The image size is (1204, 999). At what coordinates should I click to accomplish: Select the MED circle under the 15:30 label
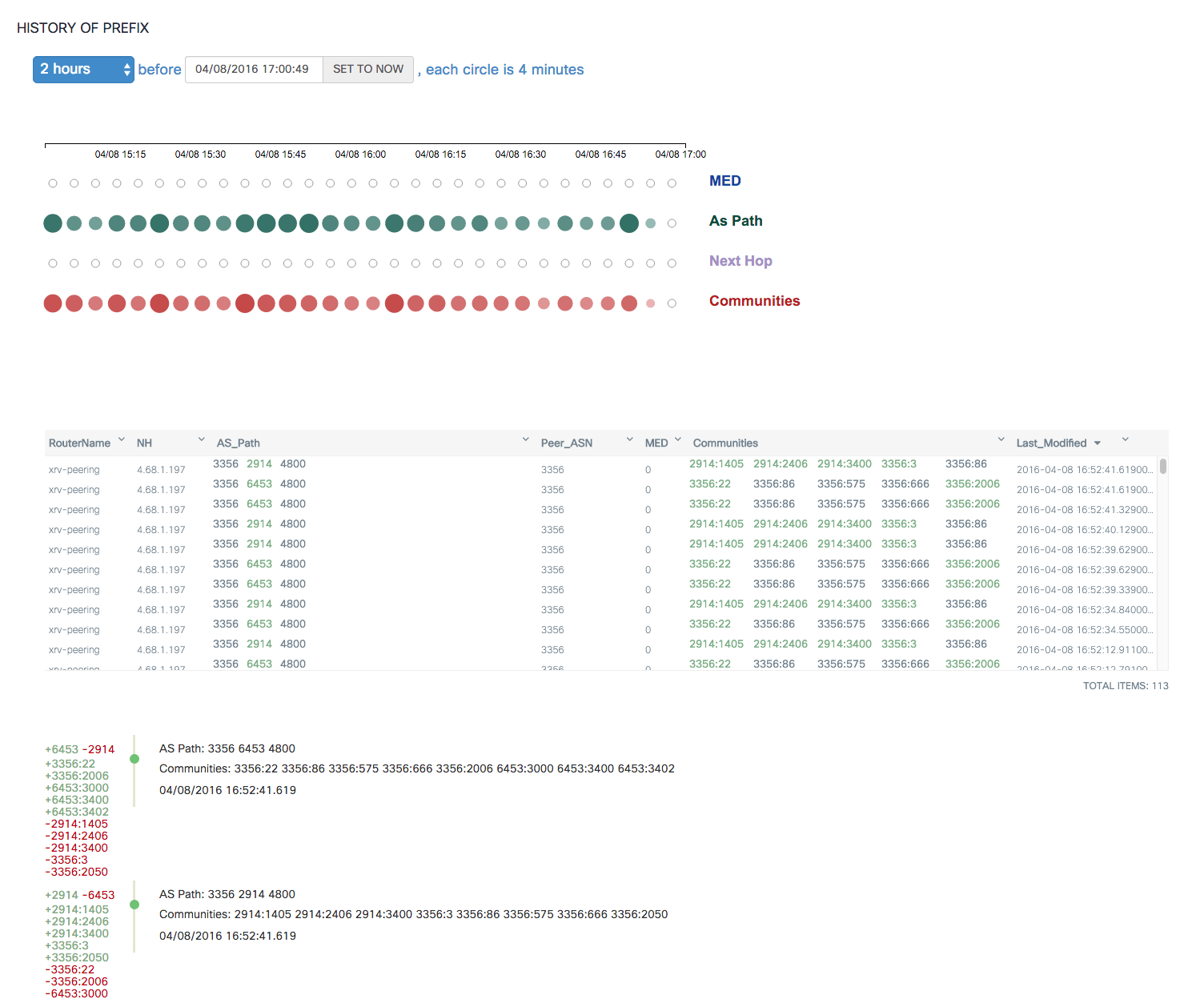pos(203,183)
